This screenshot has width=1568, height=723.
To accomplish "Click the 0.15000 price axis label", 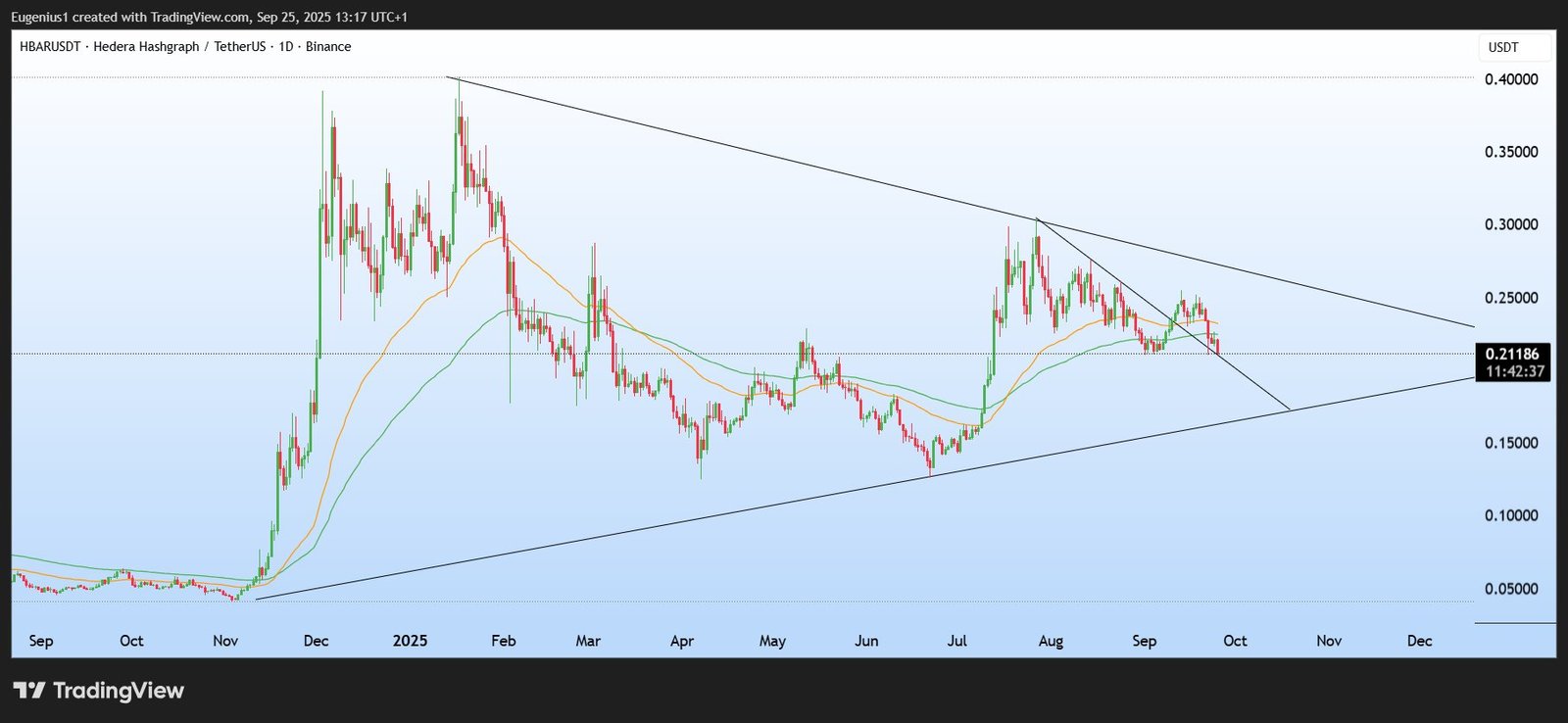I will pos(1510,443).
